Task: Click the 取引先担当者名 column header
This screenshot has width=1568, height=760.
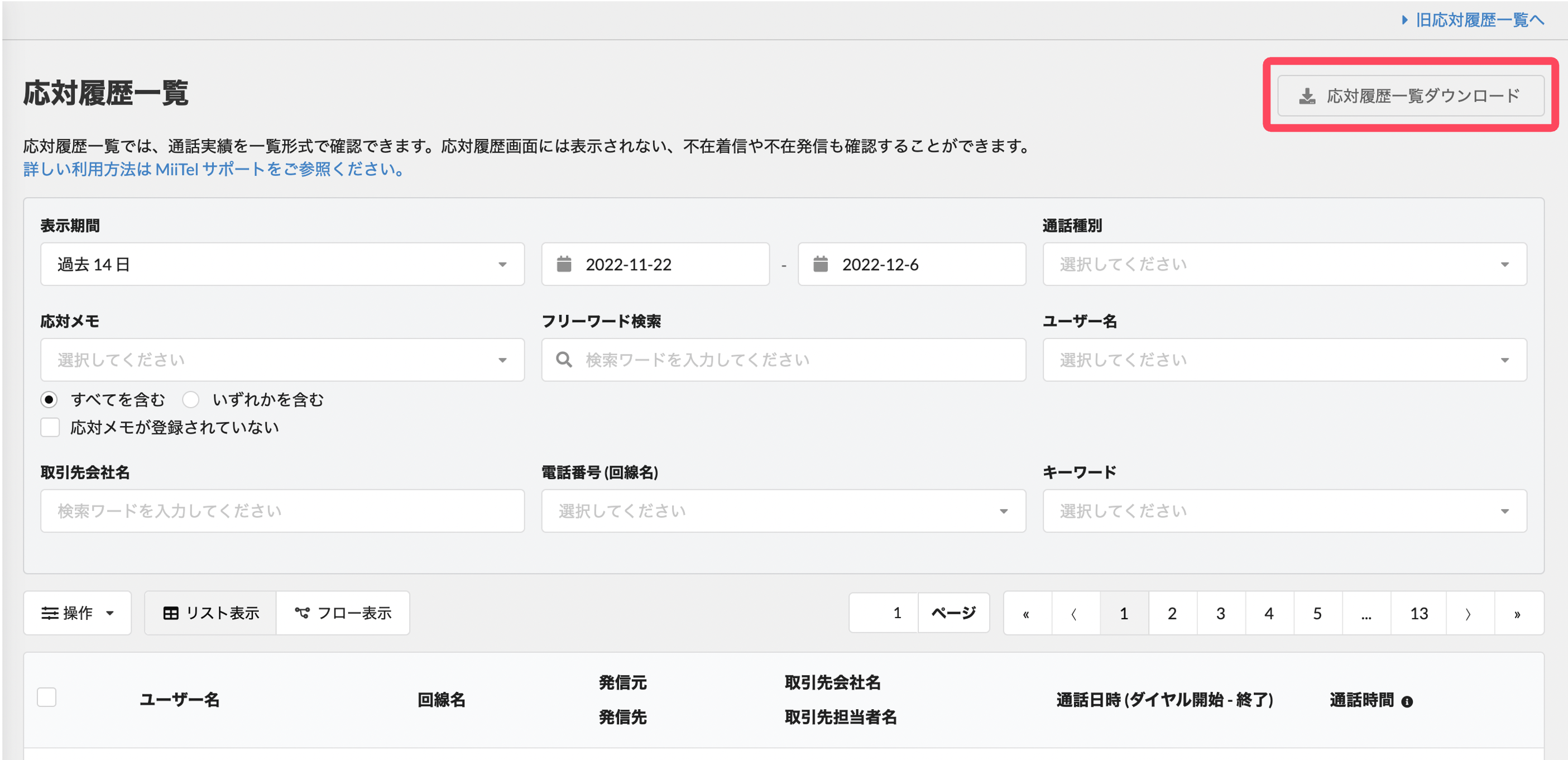Action: [x=840, y=718]
